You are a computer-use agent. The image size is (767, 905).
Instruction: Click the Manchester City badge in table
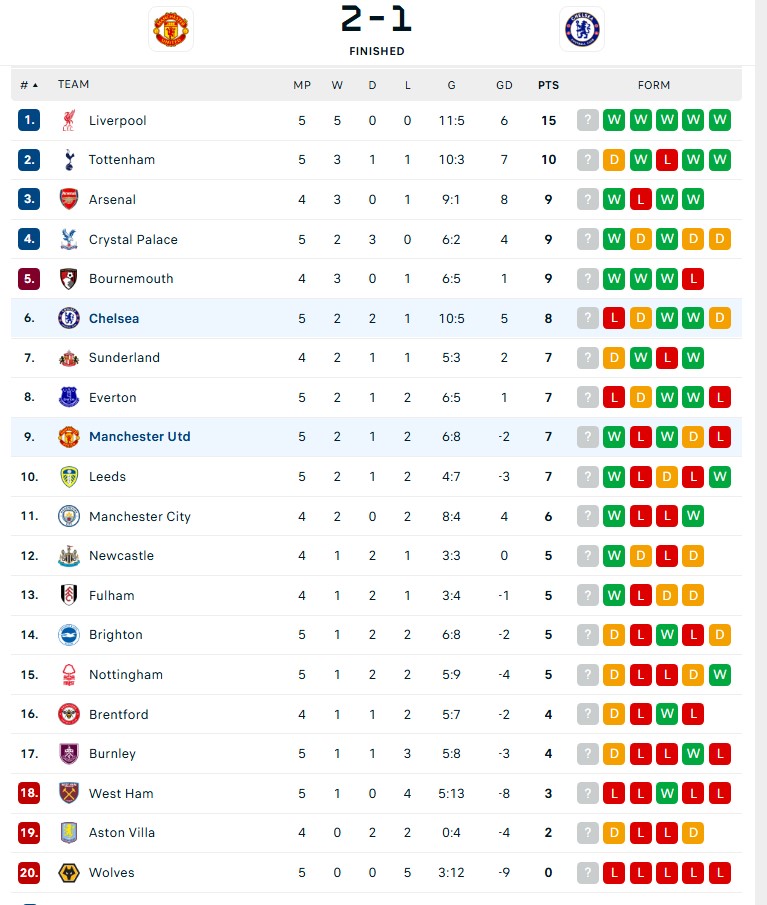click(x=69, y=516)
